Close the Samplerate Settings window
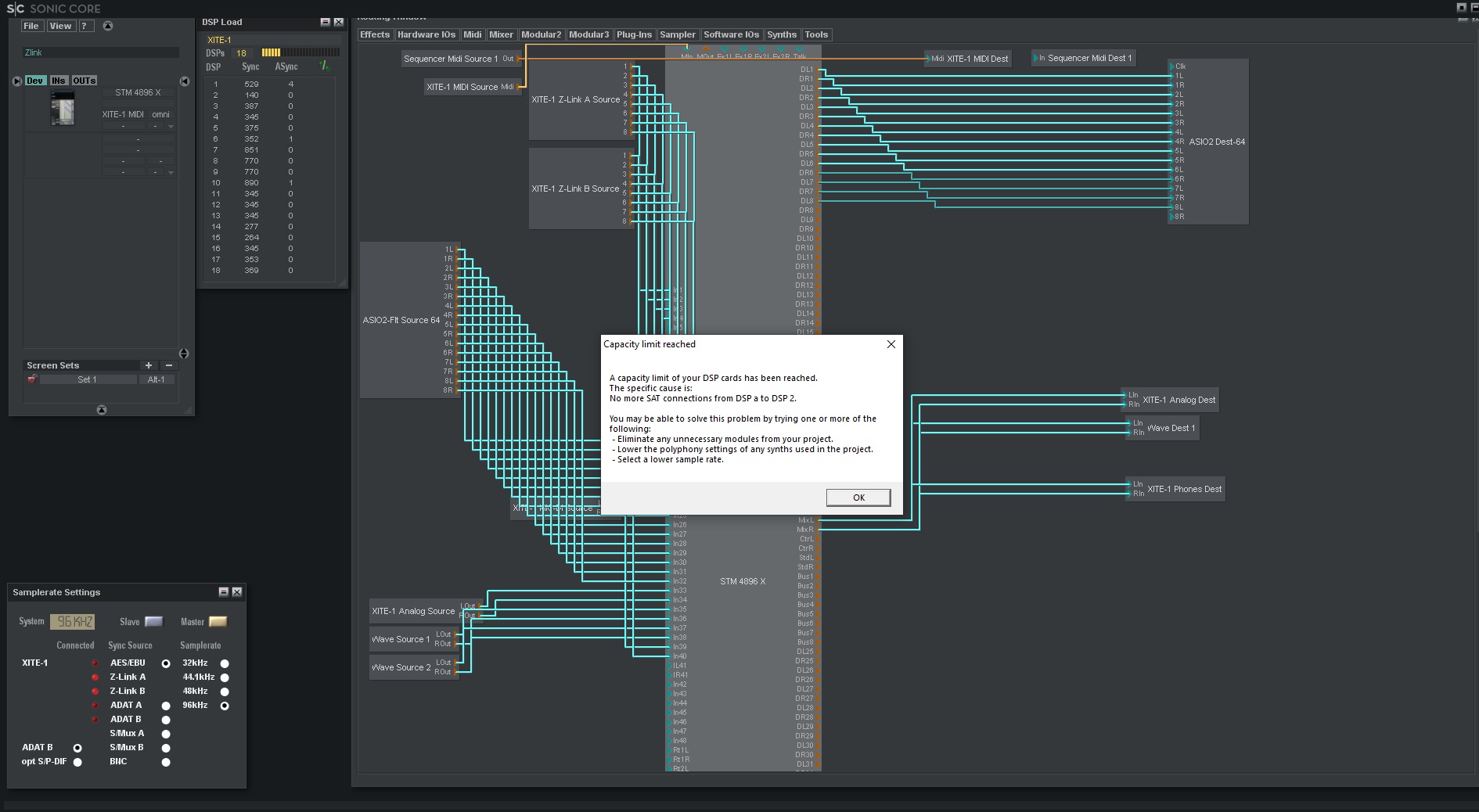The height and width of the screenshot is (812, 1479). coord(237,592)
